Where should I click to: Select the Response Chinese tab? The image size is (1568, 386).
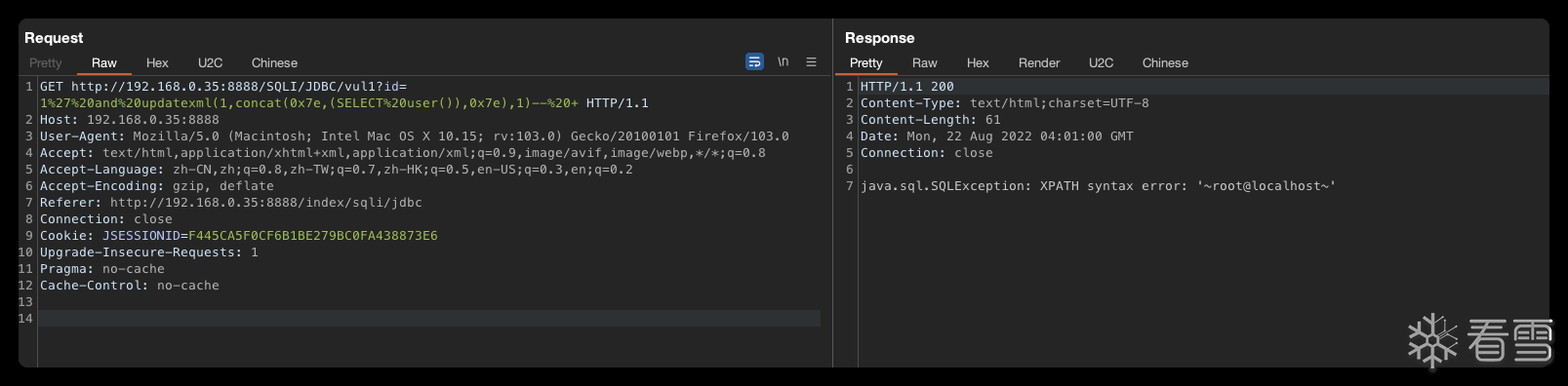(1165, 62)
